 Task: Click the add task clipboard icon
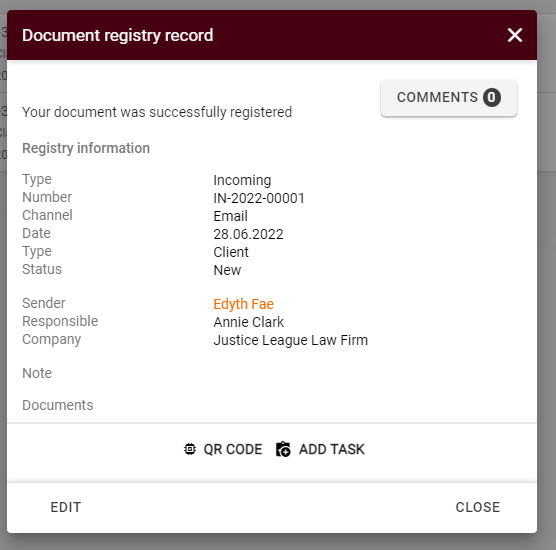tap(283, 449)
